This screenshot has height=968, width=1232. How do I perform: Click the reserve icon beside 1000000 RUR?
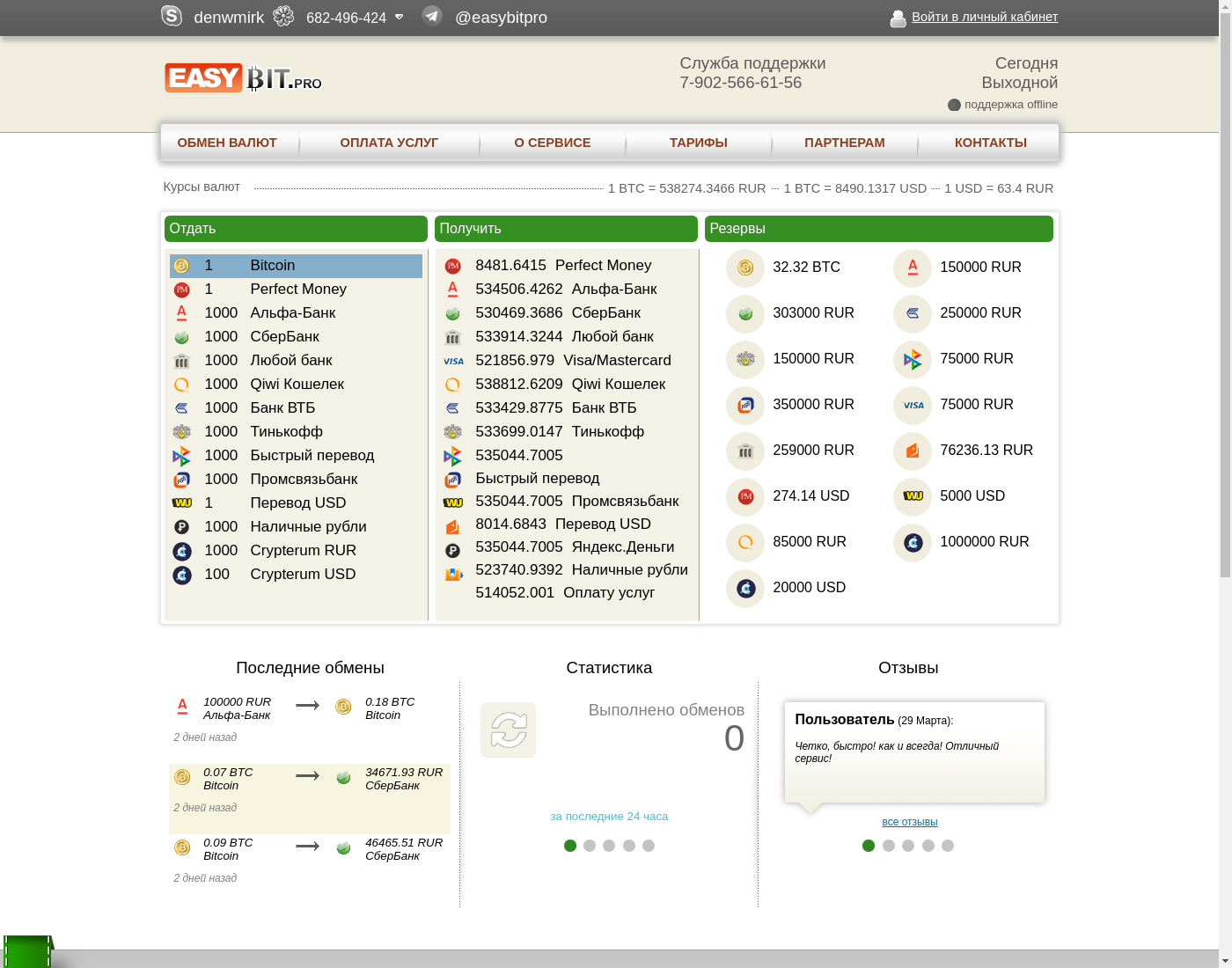click(913, 542)
